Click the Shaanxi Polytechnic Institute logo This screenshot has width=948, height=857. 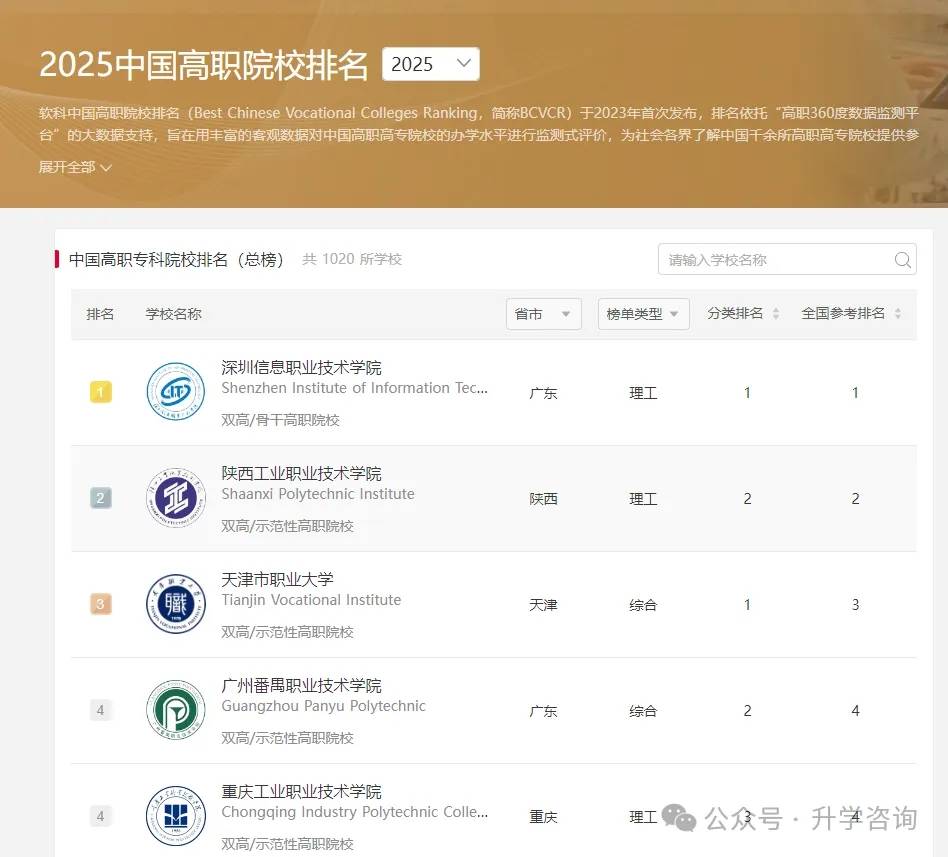tap(176, 498)
